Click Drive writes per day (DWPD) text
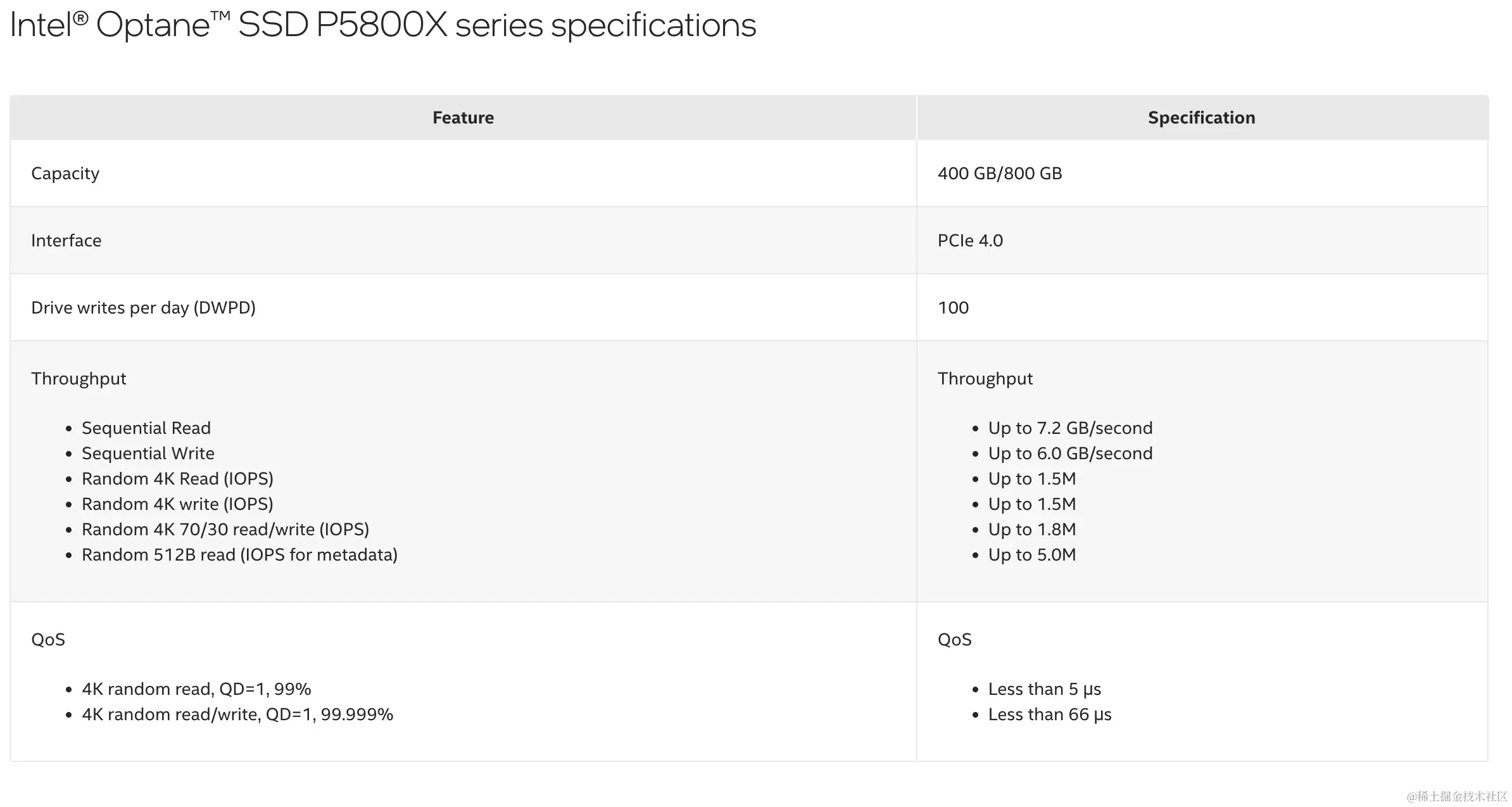1512x807 pixels. (143, 308)
